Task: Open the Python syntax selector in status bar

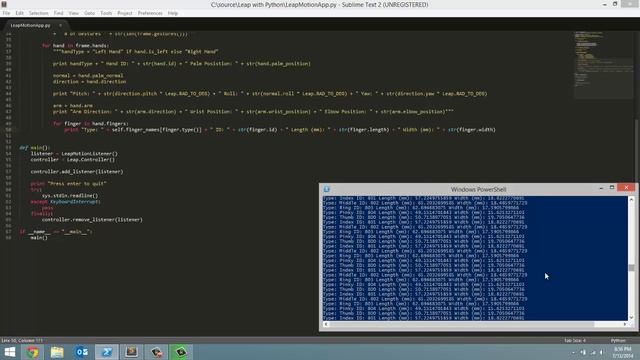Action: 618,340
